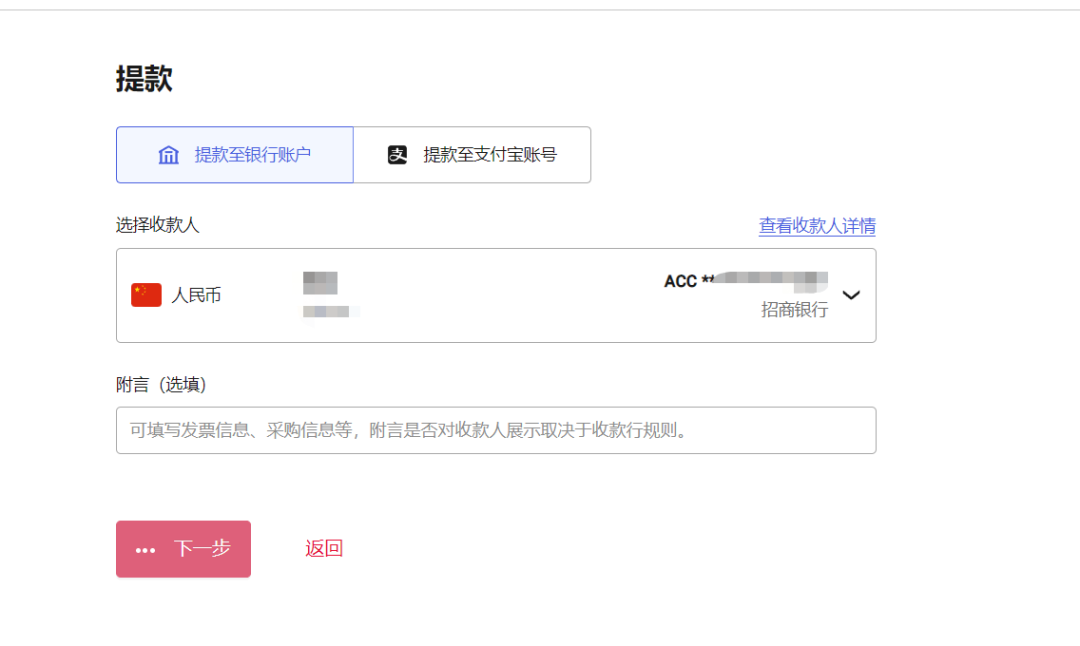Click the 选择收款人 label
Screen dimensions: 1080x646
pyautogui.click(x=158, y=225)
